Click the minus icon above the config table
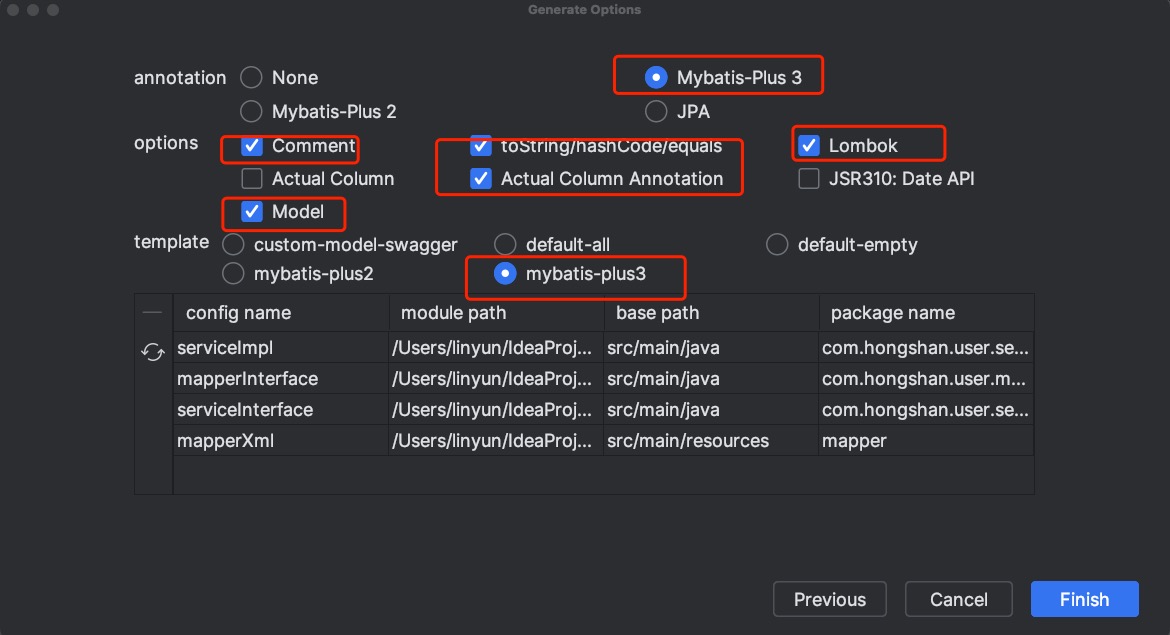Image resolution: width=1170 pixels, height=635 pixels. [x=152, y=313]
